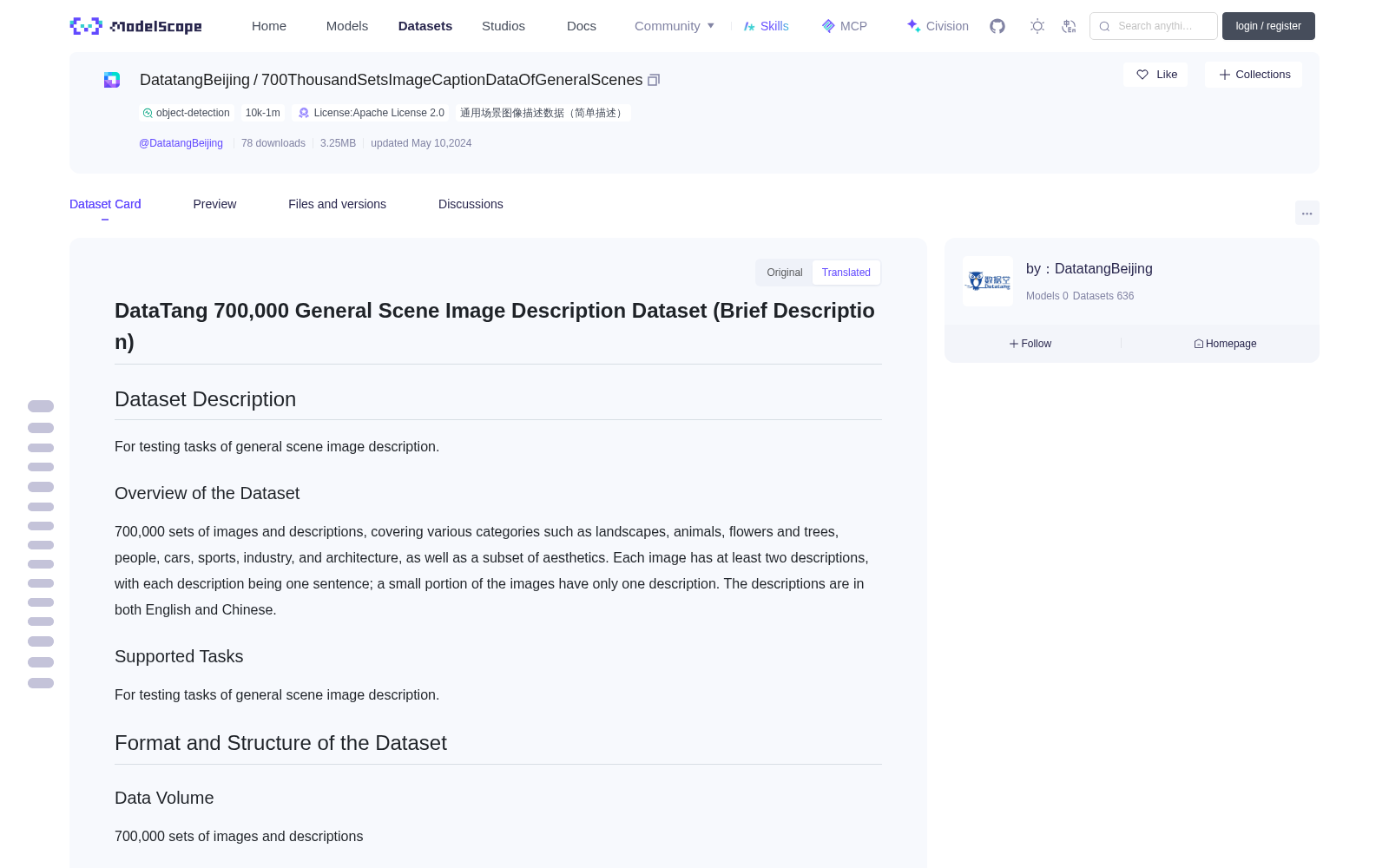Click the "updated May 10,2024" text
The height and width of the screenshot is (868, 1389).
(421, 143)
